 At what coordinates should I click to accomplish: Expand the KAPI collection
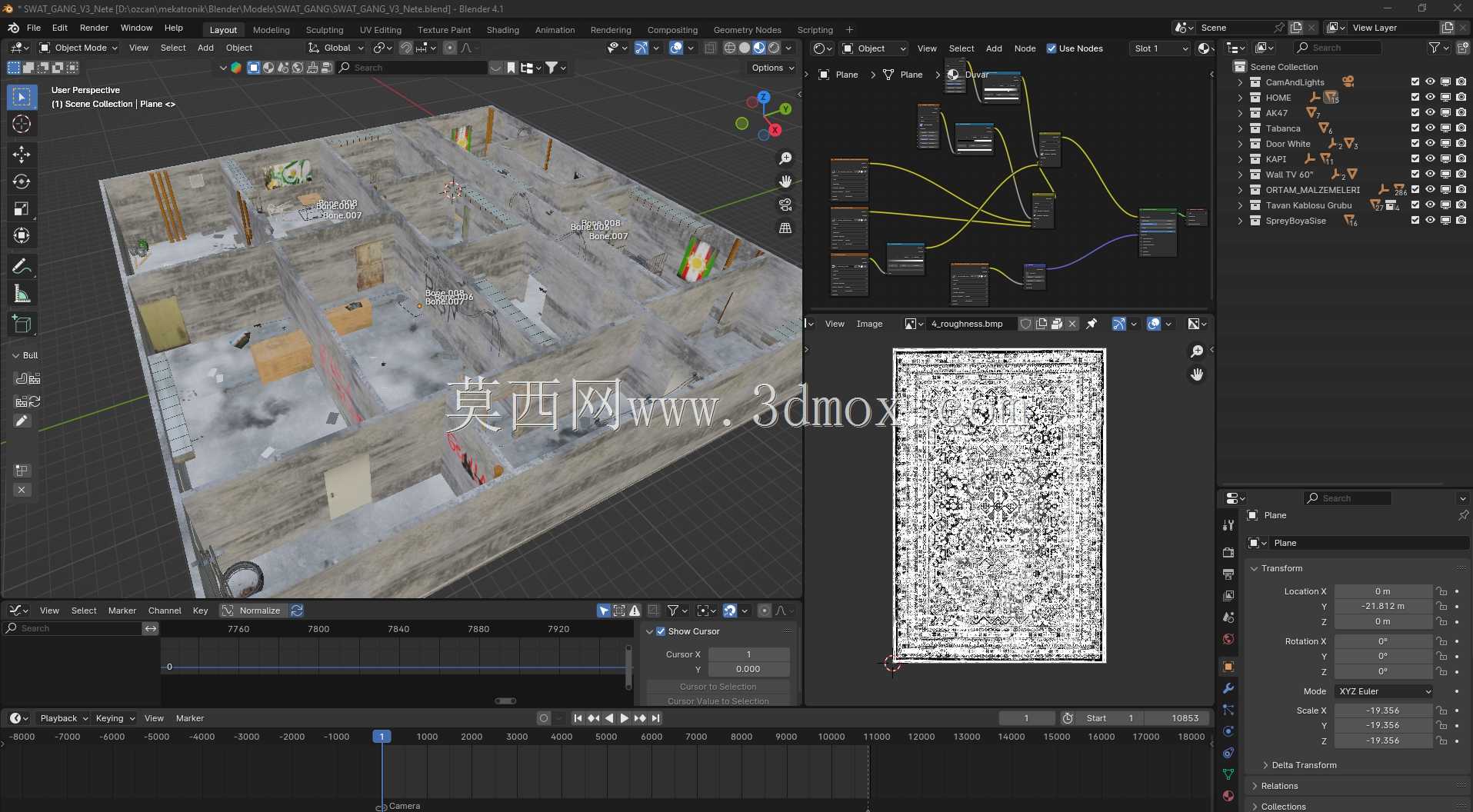point(1240,159)
